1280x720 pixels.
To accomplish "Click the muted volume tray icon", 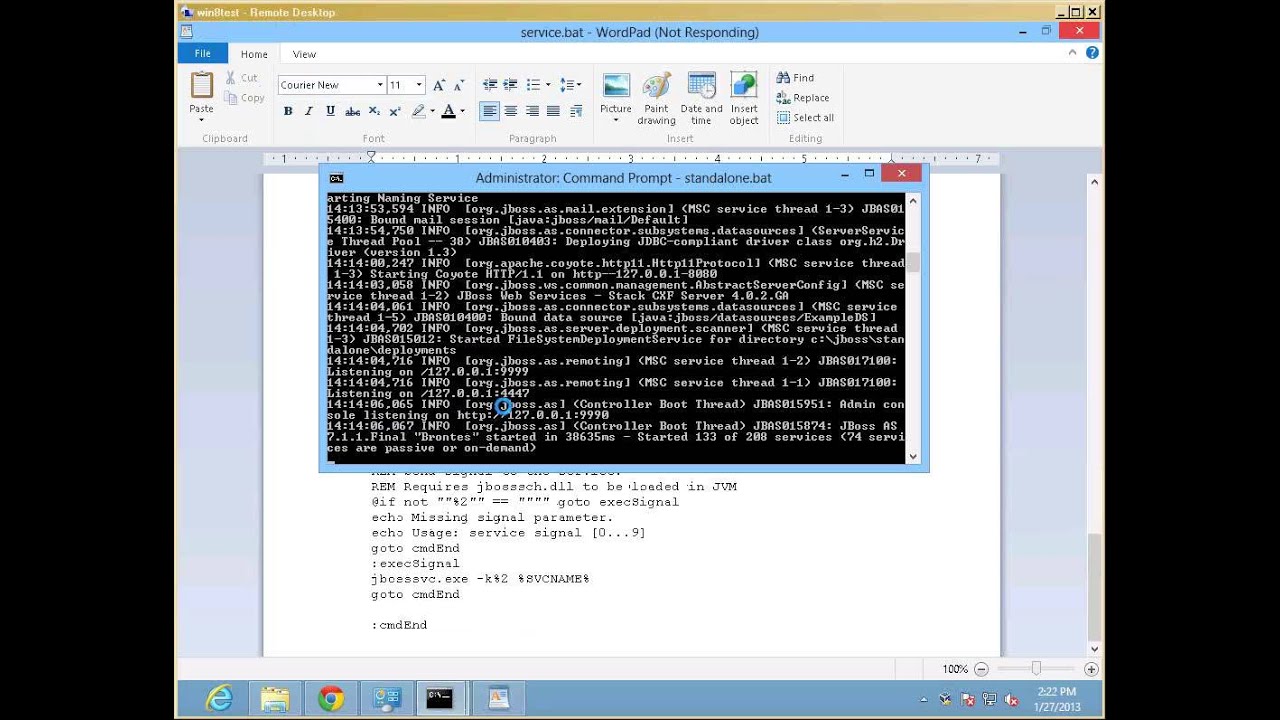I will click(1010, 699).
